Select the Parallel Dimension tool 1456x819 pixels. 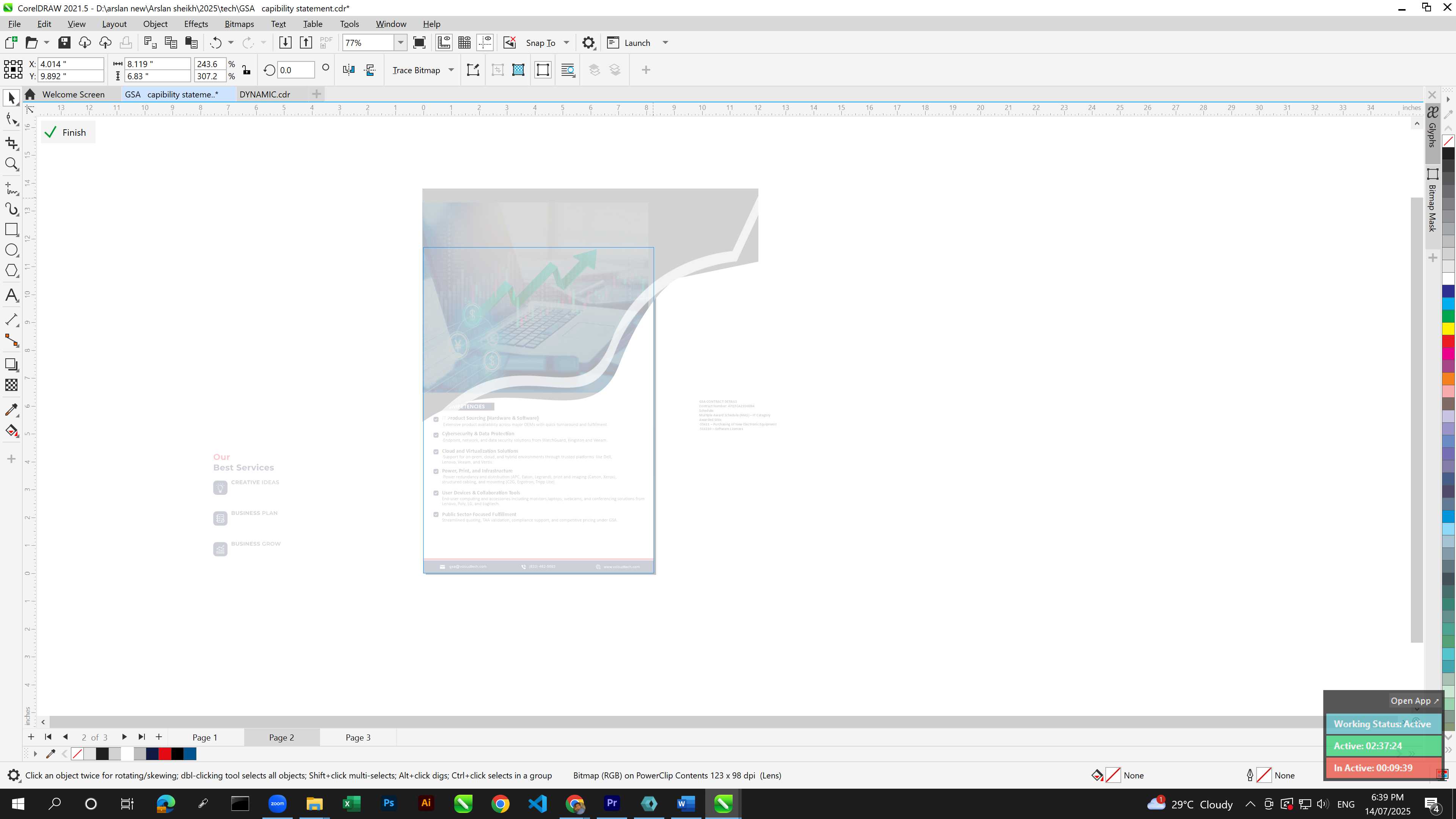[x=11, y=319]
